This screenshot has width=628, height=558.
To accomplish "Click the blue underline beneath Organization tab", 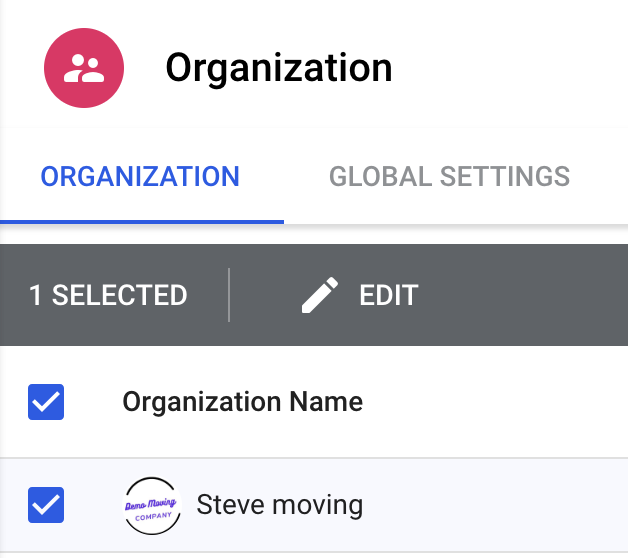I will coord(142,221).
